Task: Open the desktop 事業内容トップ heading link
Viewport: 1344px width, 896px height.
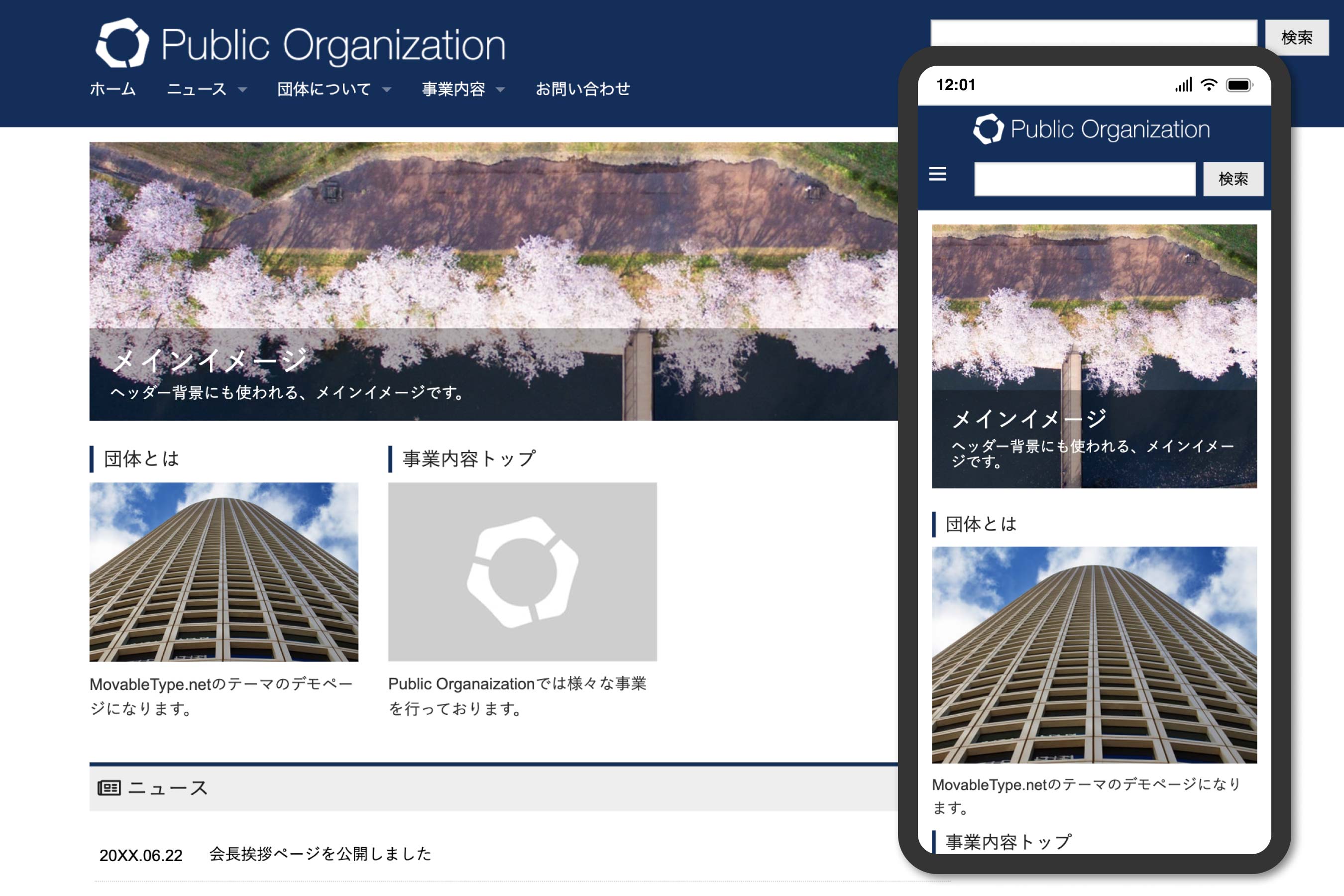Action: [469, 459]
